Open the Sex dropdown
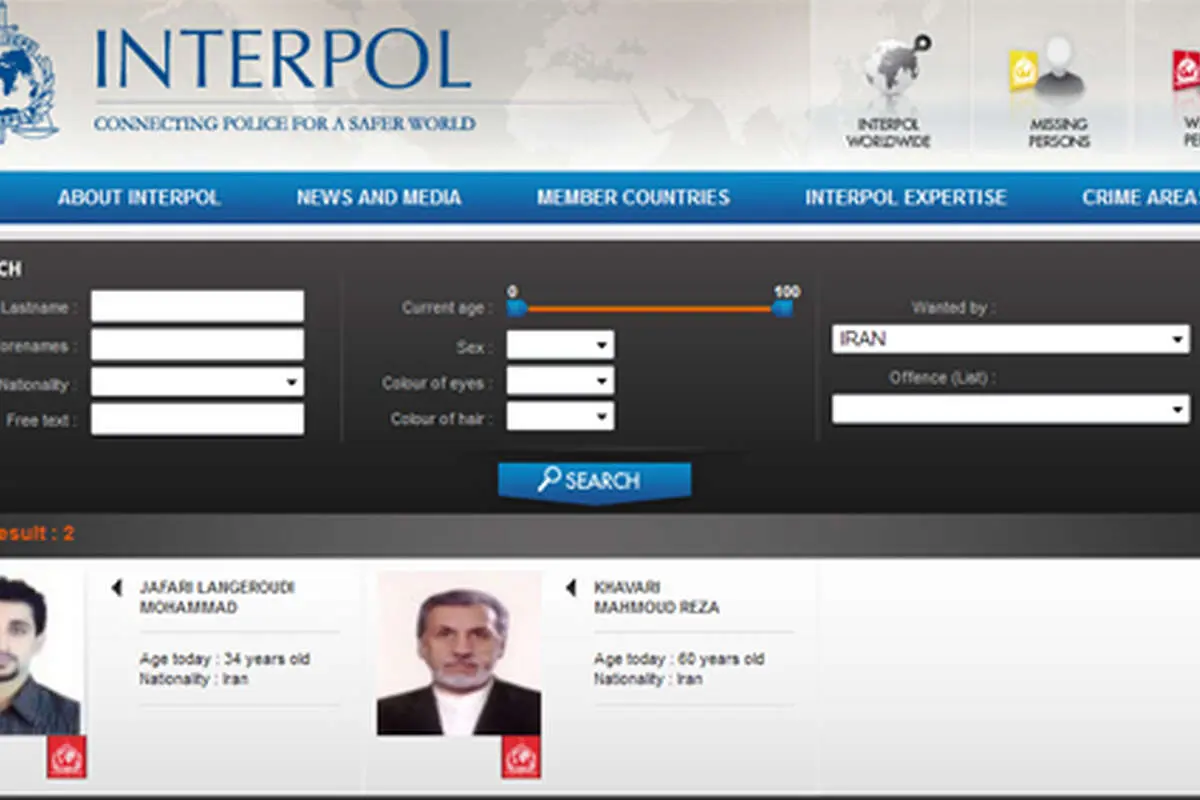1200x800 pixels. (x=560, y=345)
